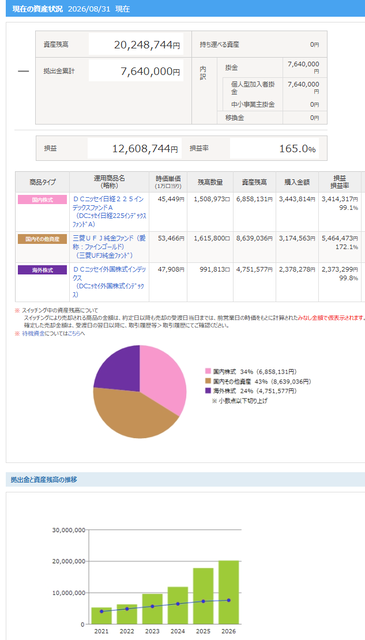Screen dimensions: 365x640
Task: Click the total balance value 20,248,744円
Action: click(147, 45)
